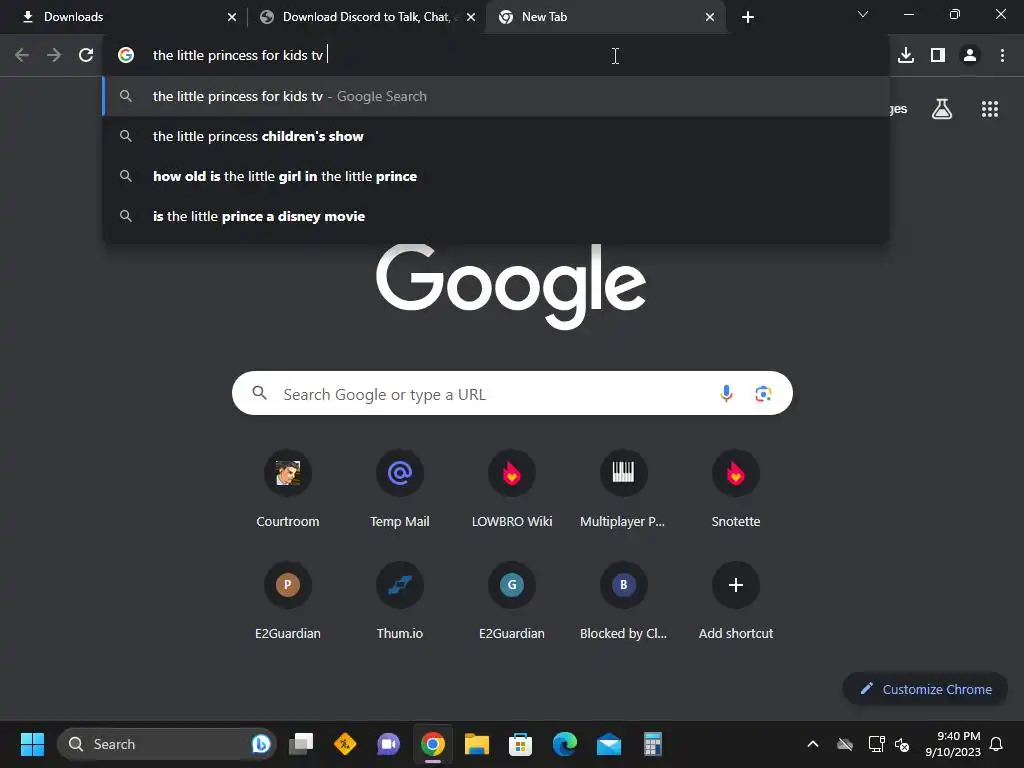
Task: Click Customize Chrome button
Action: (925, 689)
